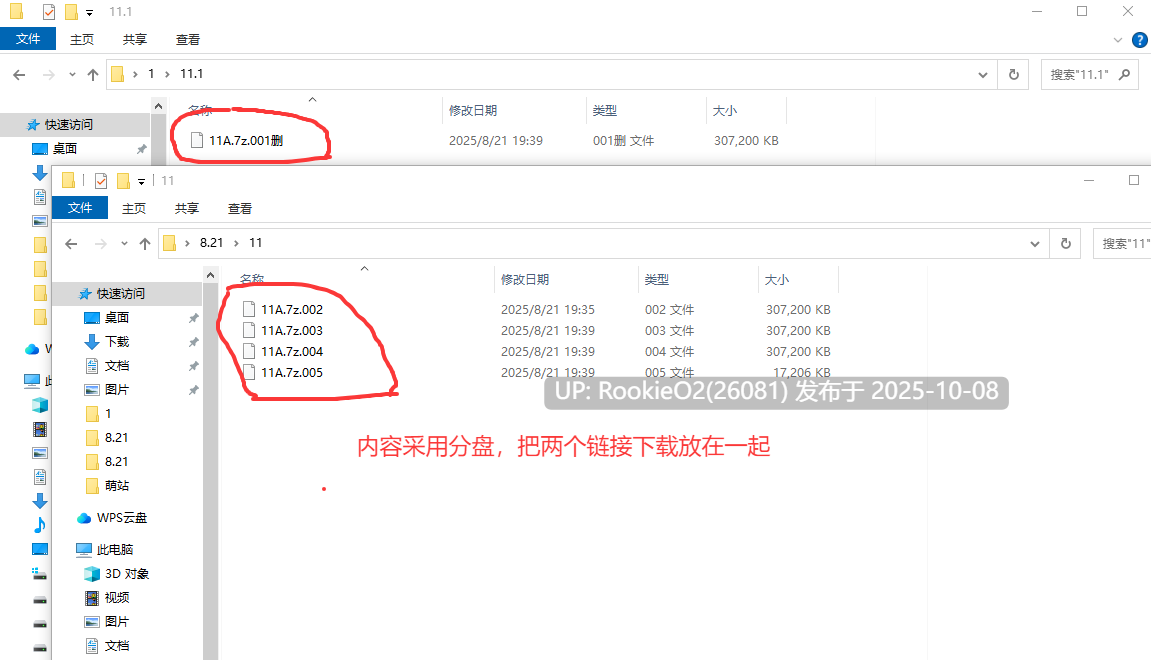Select the file 11A.7z.001删

(x=245, y=140)
